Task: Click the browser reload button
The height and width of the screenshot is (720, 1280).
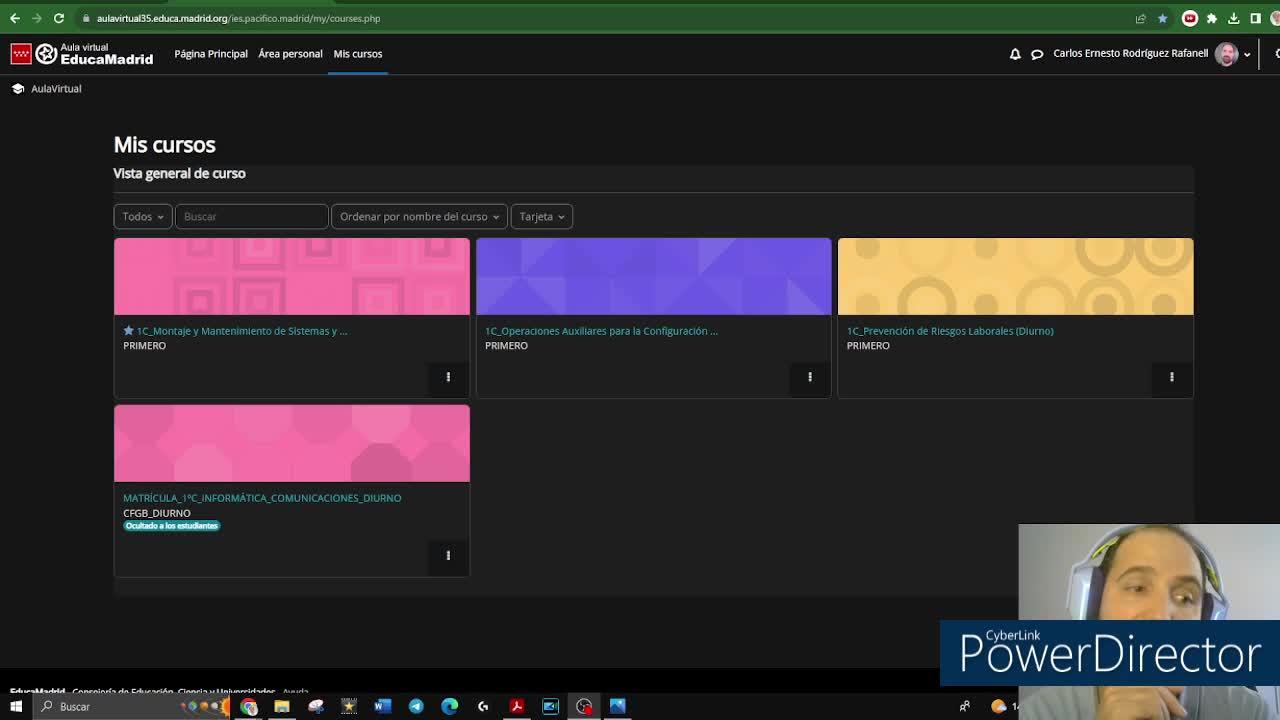Action: [59, 18]
